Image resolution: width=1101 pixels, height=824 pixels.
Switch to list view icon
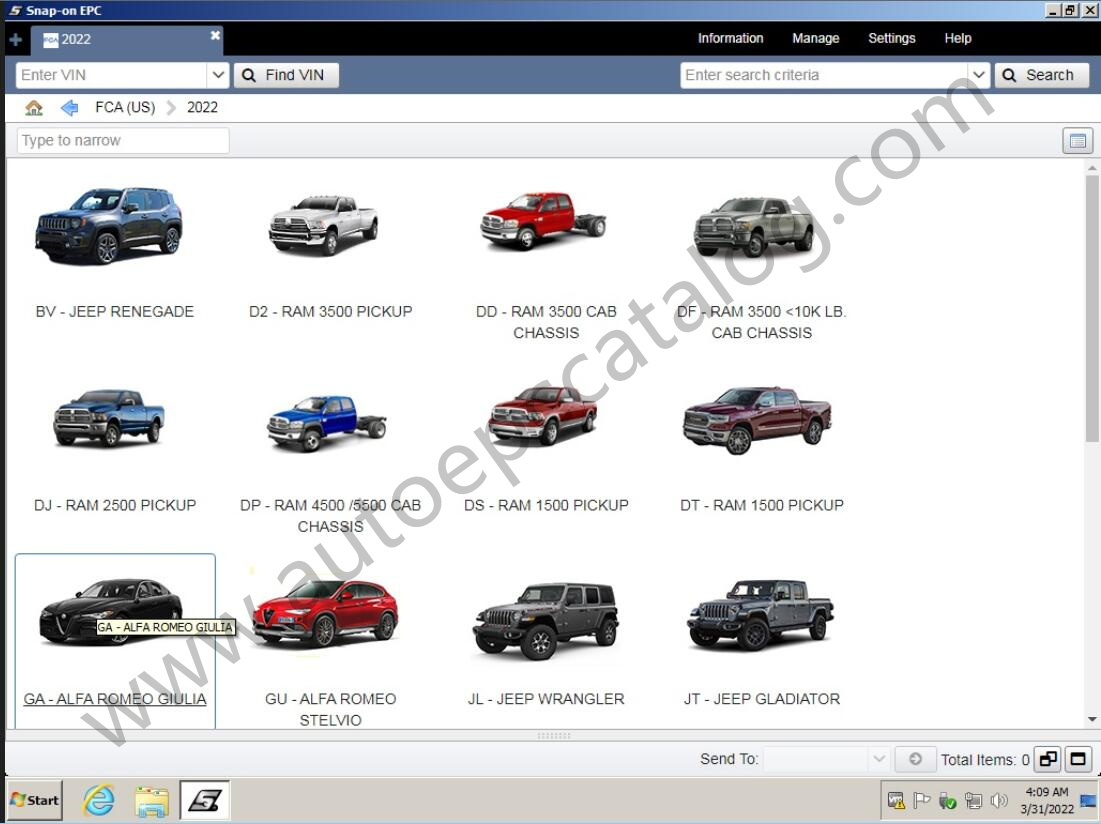(1077, 141)
